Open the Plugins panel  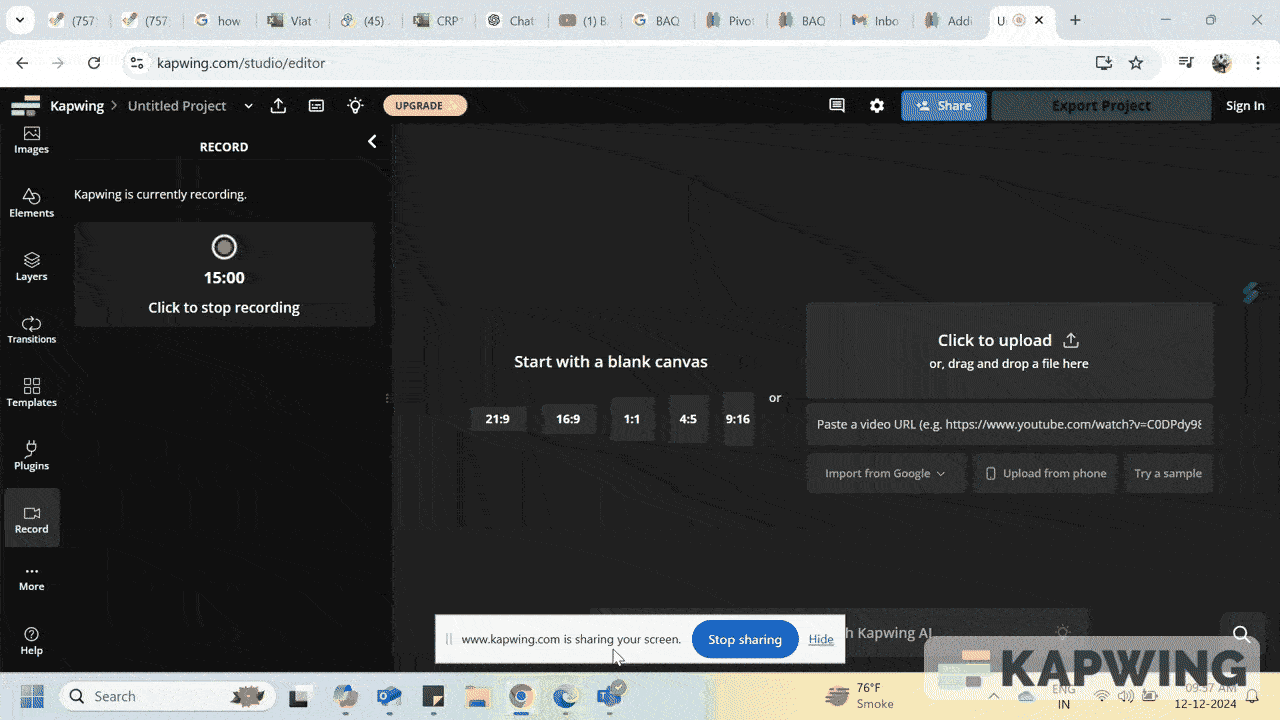[x=31, y=456]
